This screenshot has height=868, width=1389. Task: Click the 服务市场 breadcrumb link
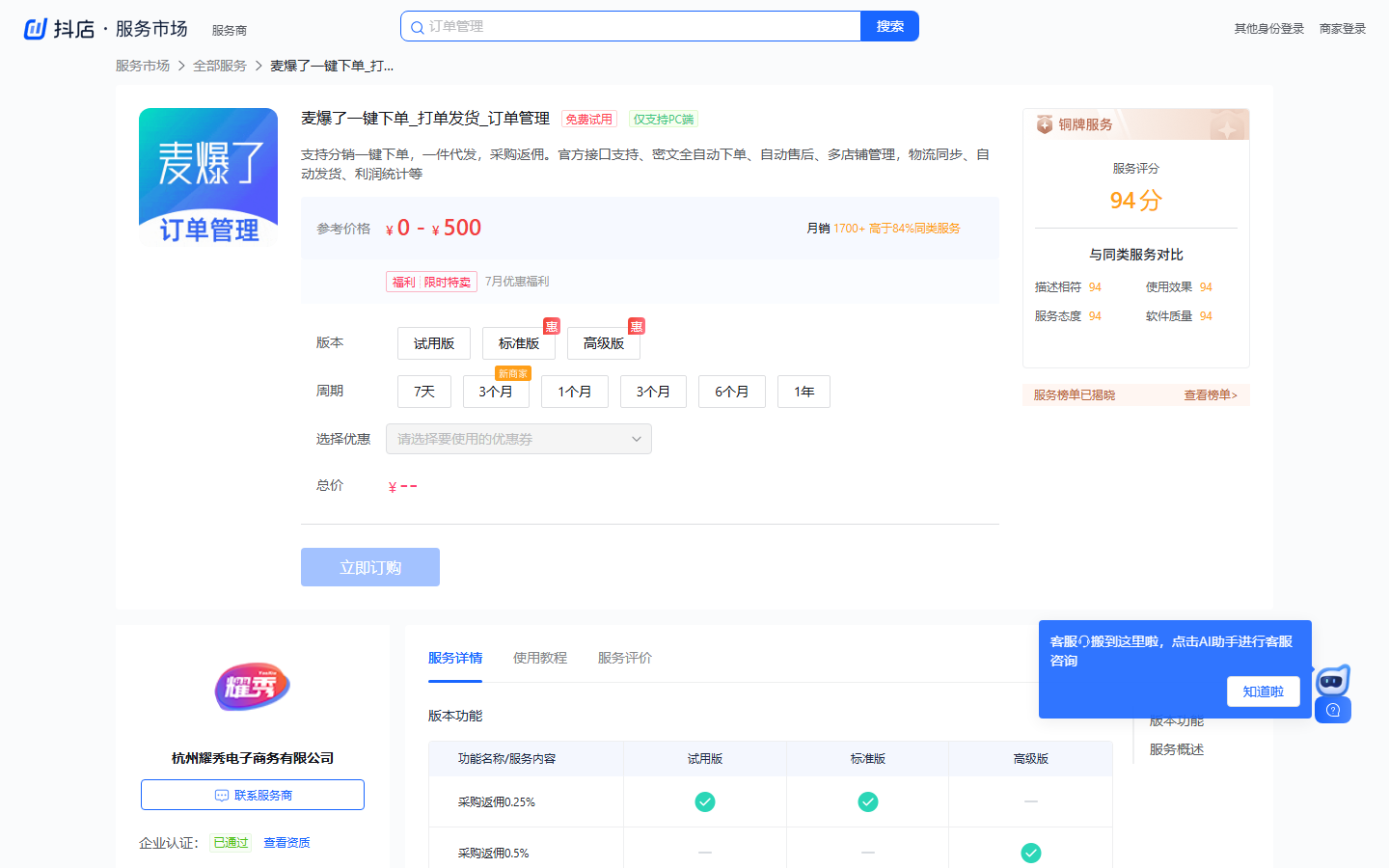[x=143, y=66]
